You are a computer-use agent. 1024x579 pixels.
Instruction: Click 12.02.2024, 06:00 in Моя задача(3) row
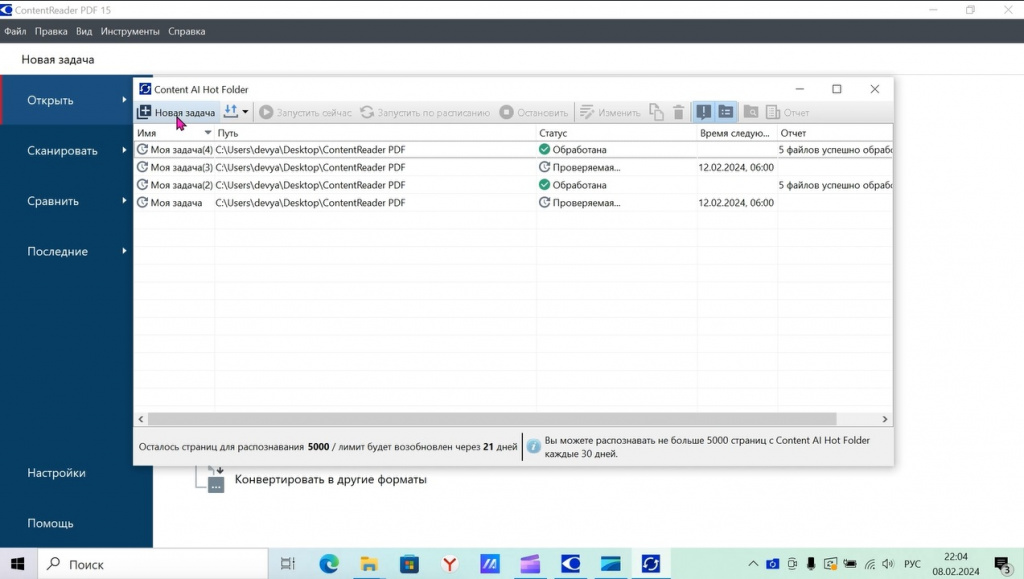(x=736, y=167)
